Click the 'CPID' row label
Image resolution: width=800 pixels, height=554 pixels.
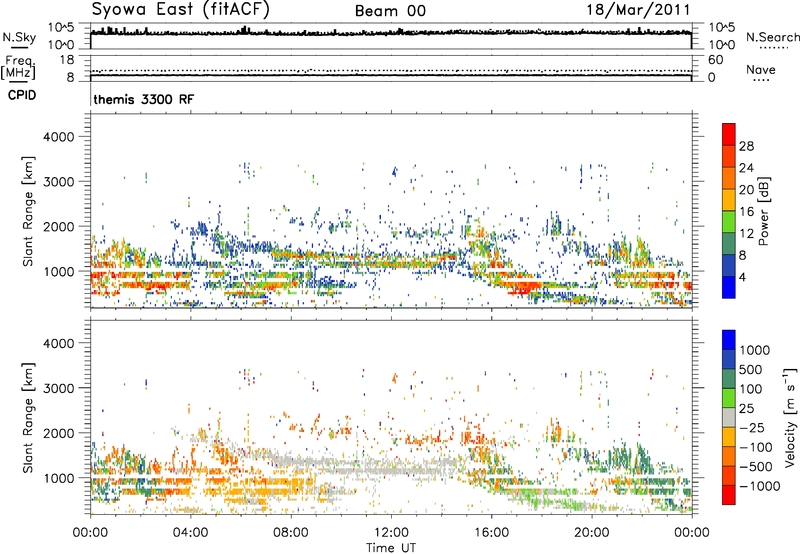coord(22,95)
